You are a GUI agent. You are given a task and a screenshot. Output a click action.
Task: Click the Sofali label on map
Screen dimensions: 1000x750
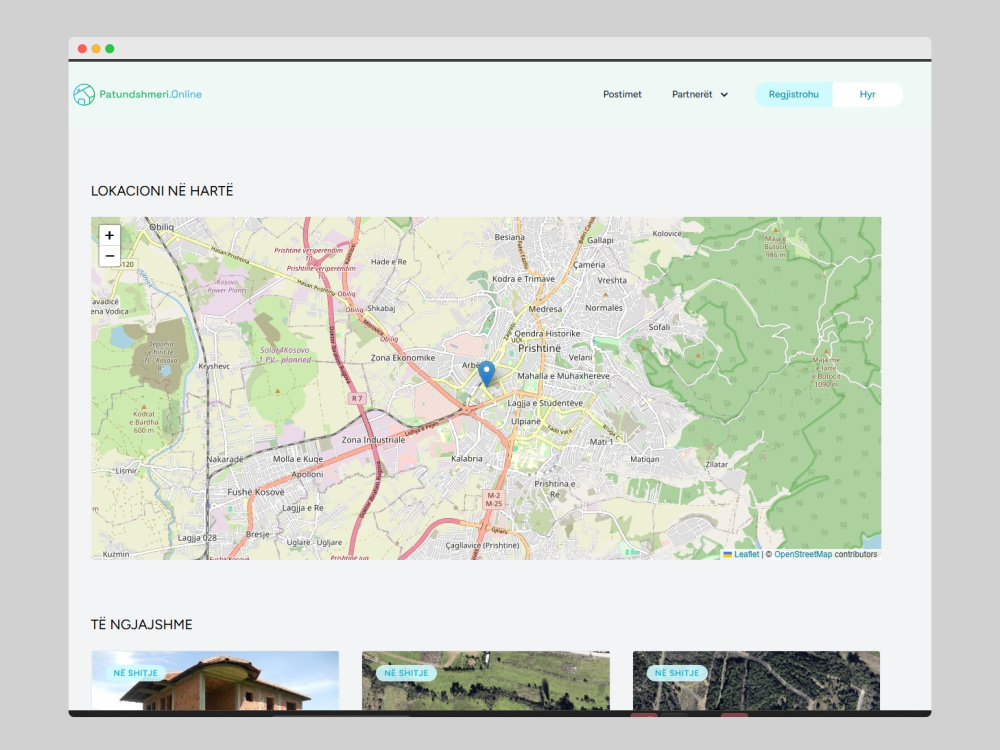659,327
